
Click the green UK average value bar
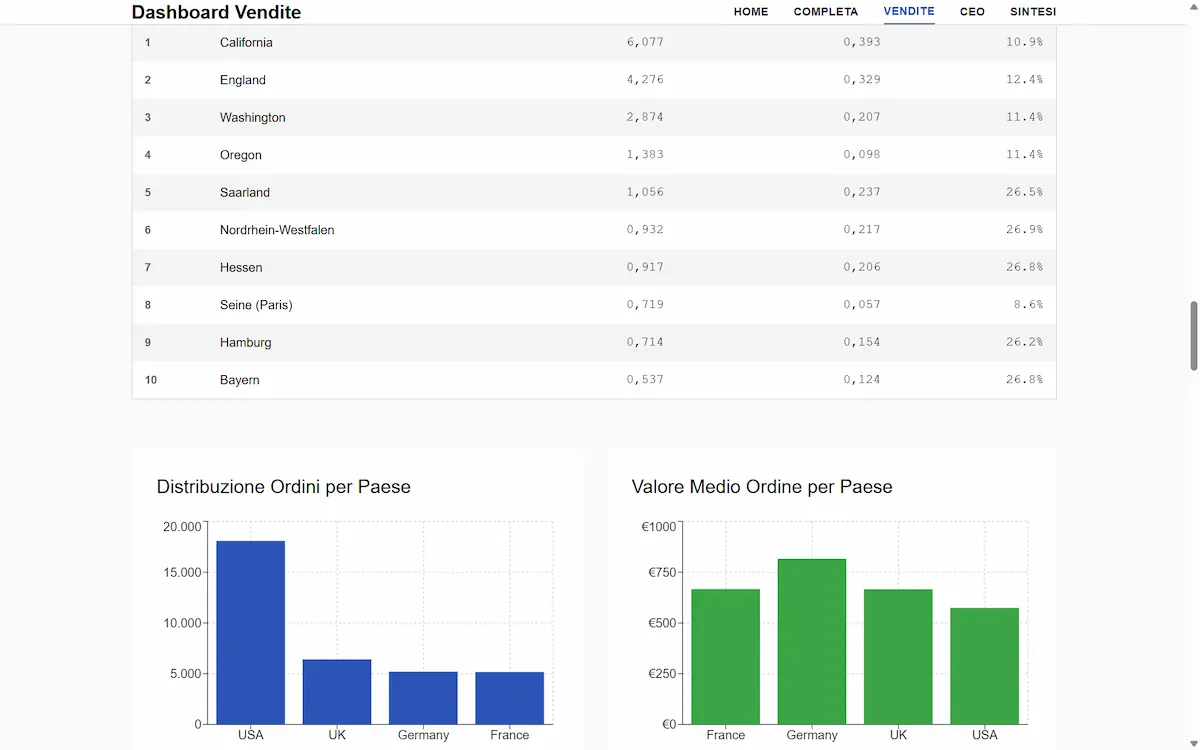click(x=898, y=656)
